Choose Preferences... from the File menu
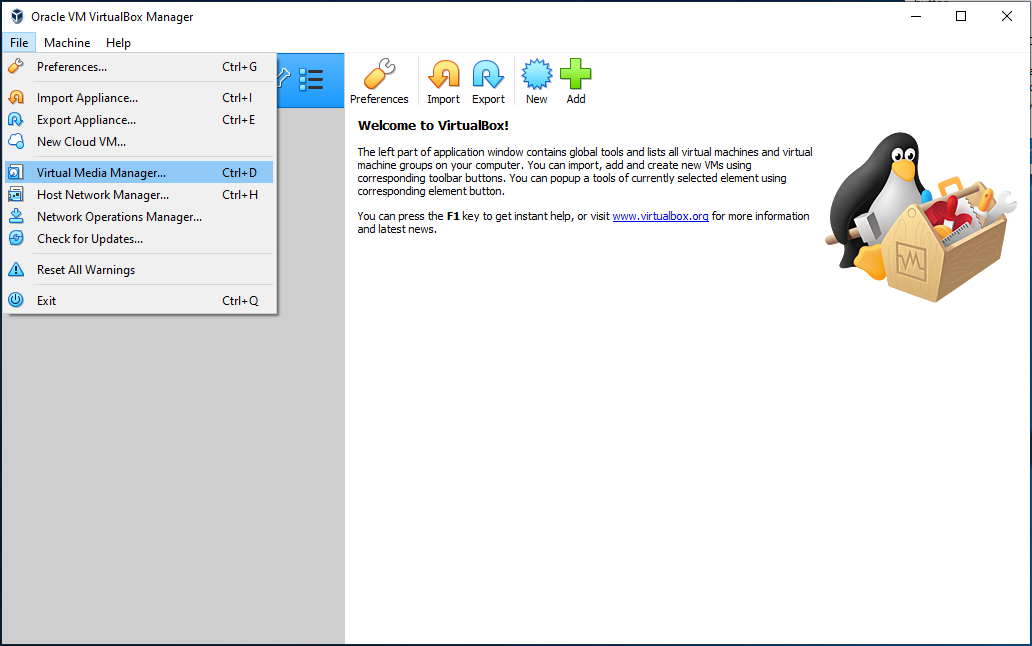The height and width of the screenshot is (646, 1032). click(x=139, y=66)
